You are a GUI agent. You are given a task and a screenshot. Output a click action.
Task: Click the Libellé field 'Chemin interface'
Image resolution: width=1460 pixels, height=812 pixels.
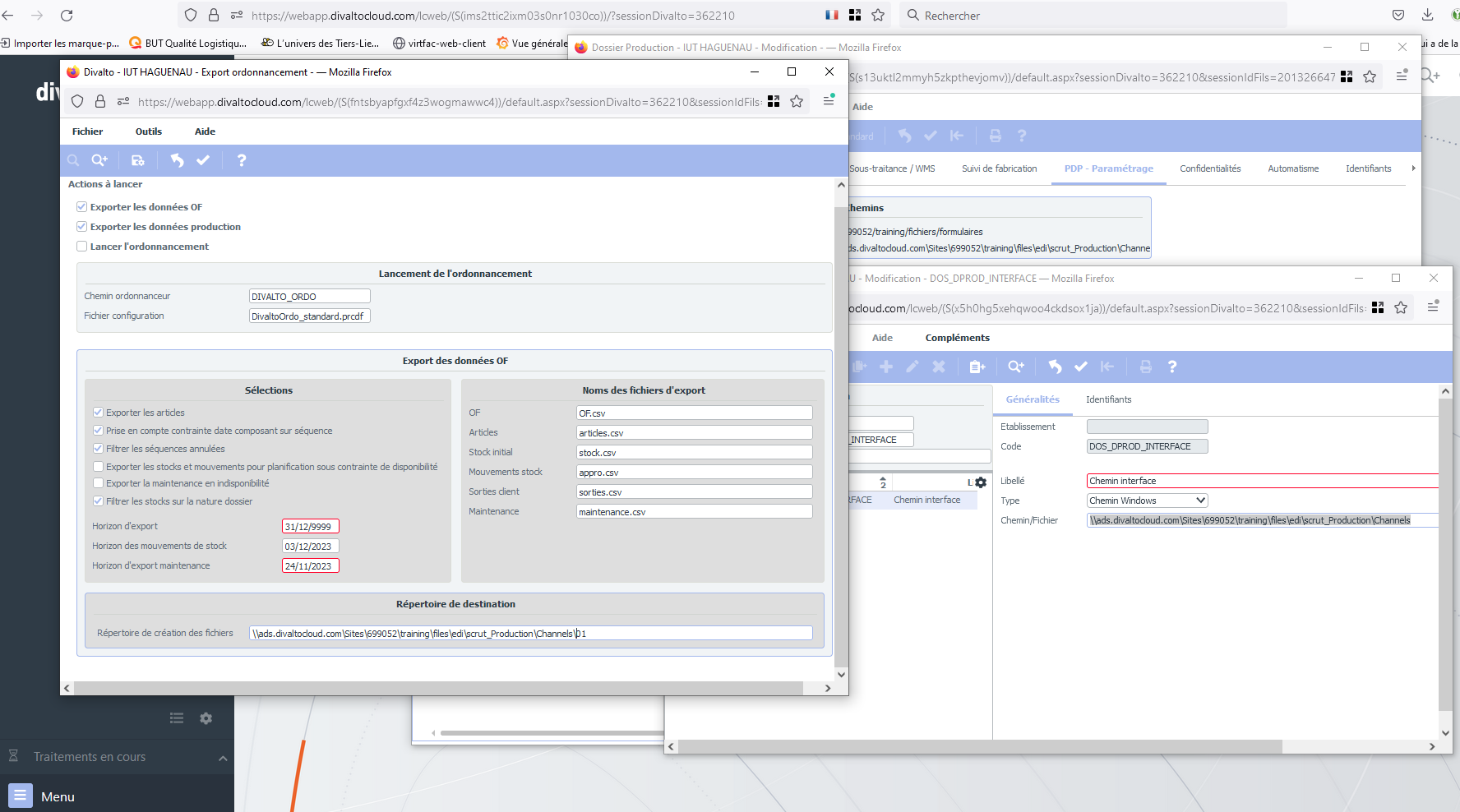pyautogui.click(x=1263, y=481)
